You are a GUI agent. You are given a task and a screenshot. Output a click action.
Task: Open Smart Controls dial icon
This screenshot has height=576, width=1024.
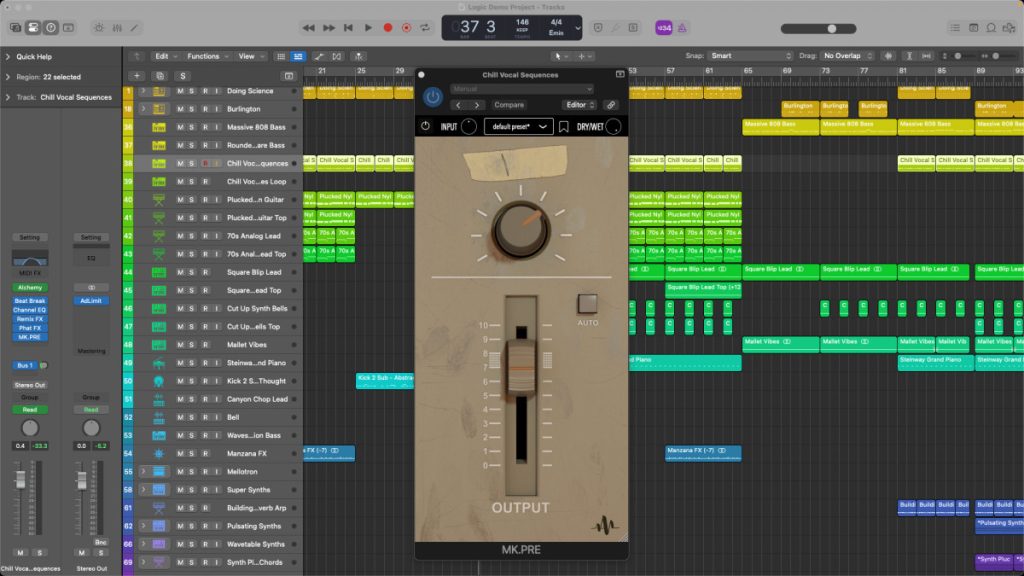click(x=99, y=27)
